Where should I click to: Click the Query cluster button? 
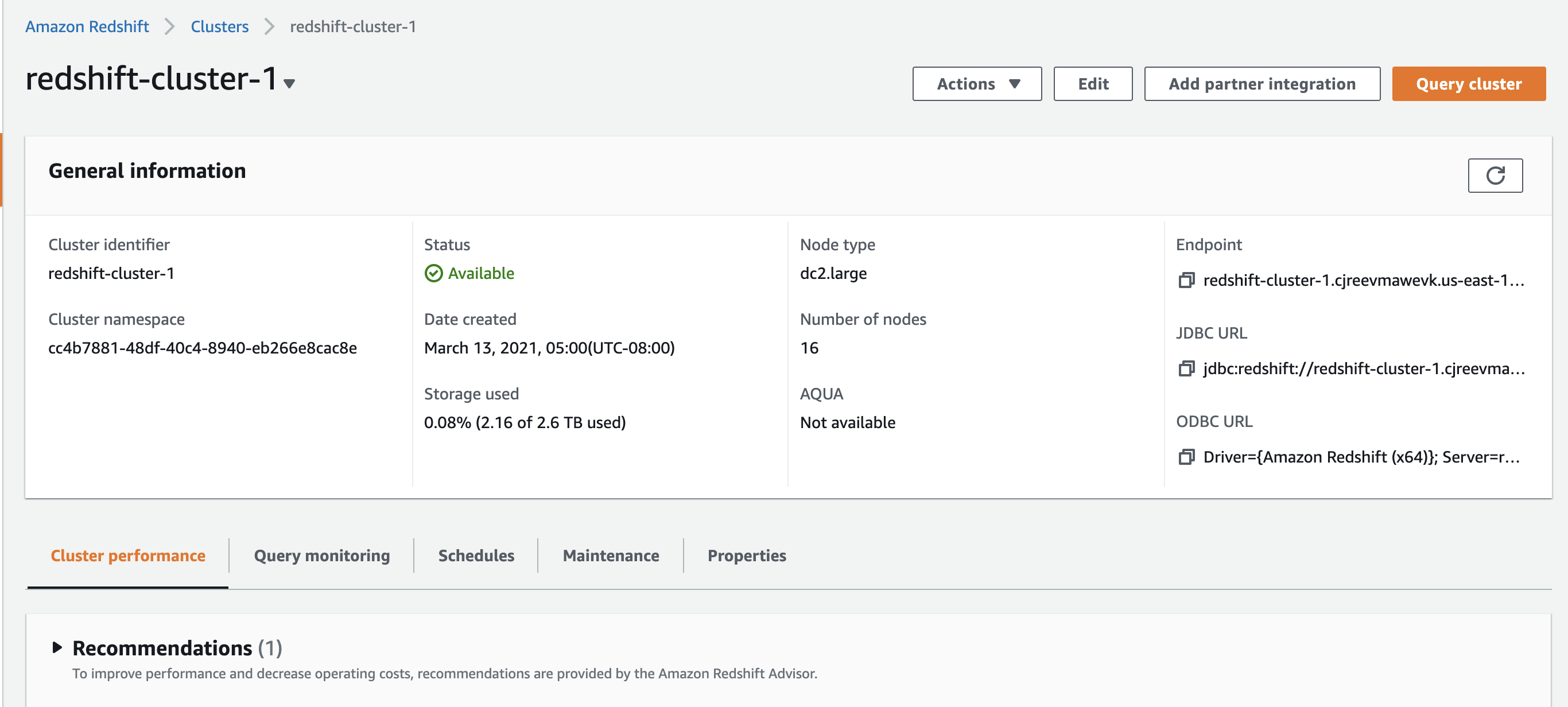point(1468,84)
